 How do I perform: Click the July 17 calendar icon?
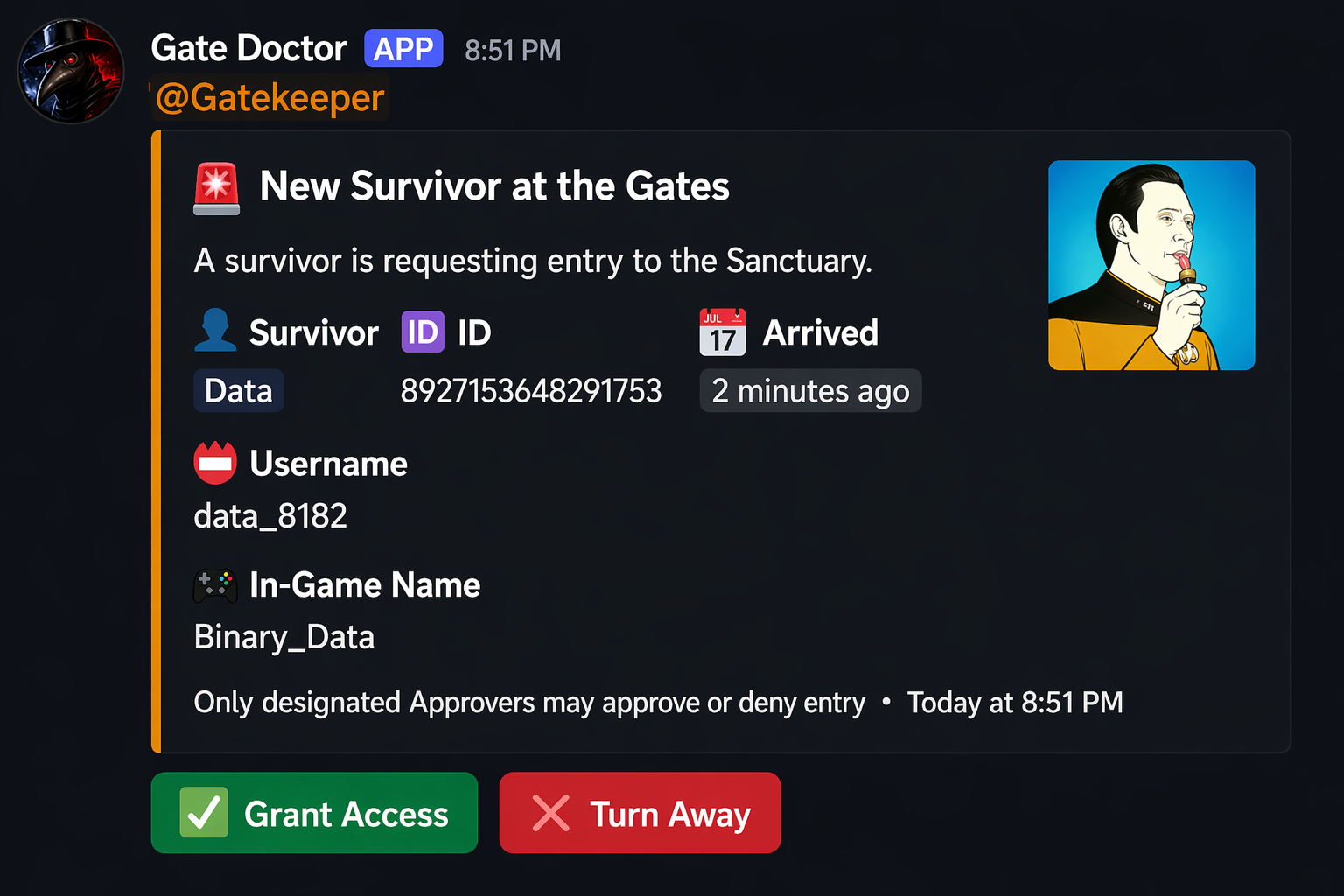[721, 332]
